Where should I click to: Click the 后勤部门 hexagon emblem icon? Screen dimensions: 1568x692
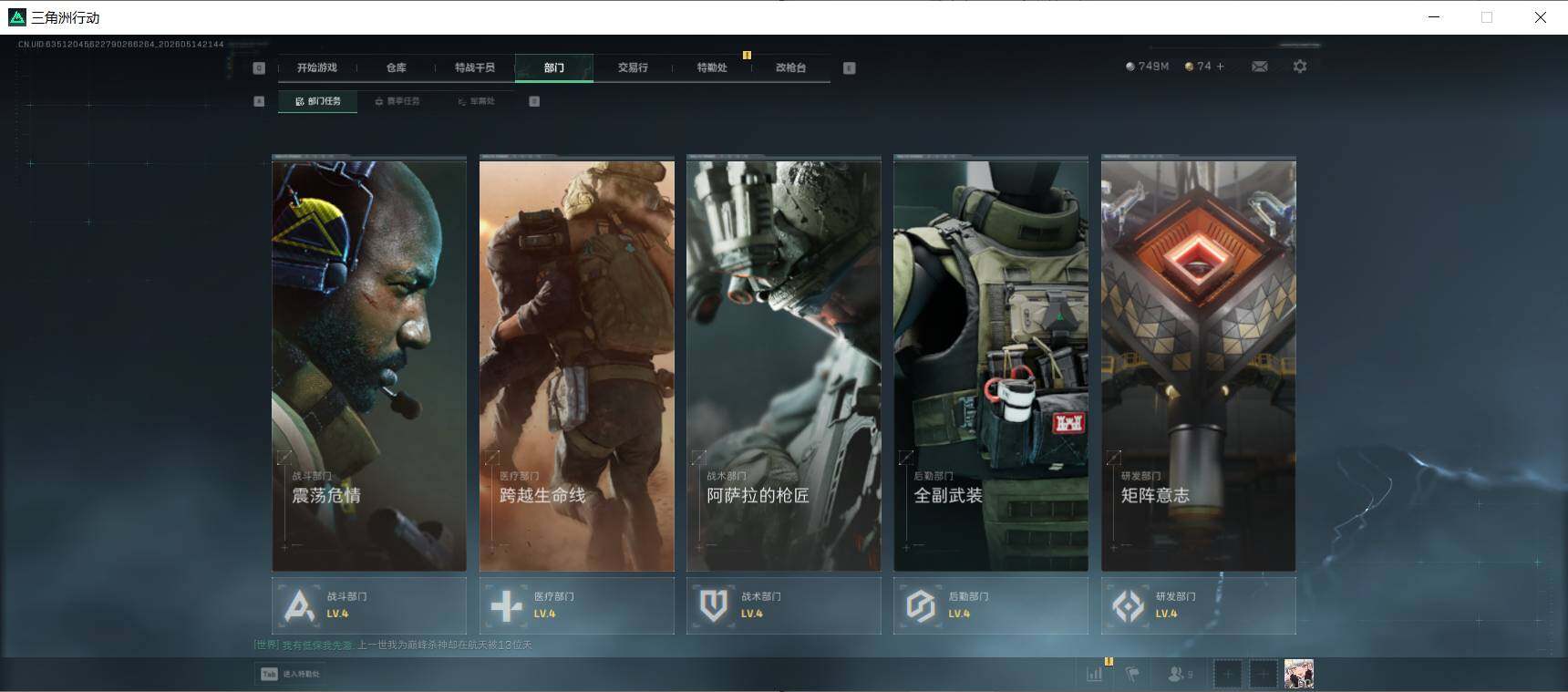[x=921, y=605]
